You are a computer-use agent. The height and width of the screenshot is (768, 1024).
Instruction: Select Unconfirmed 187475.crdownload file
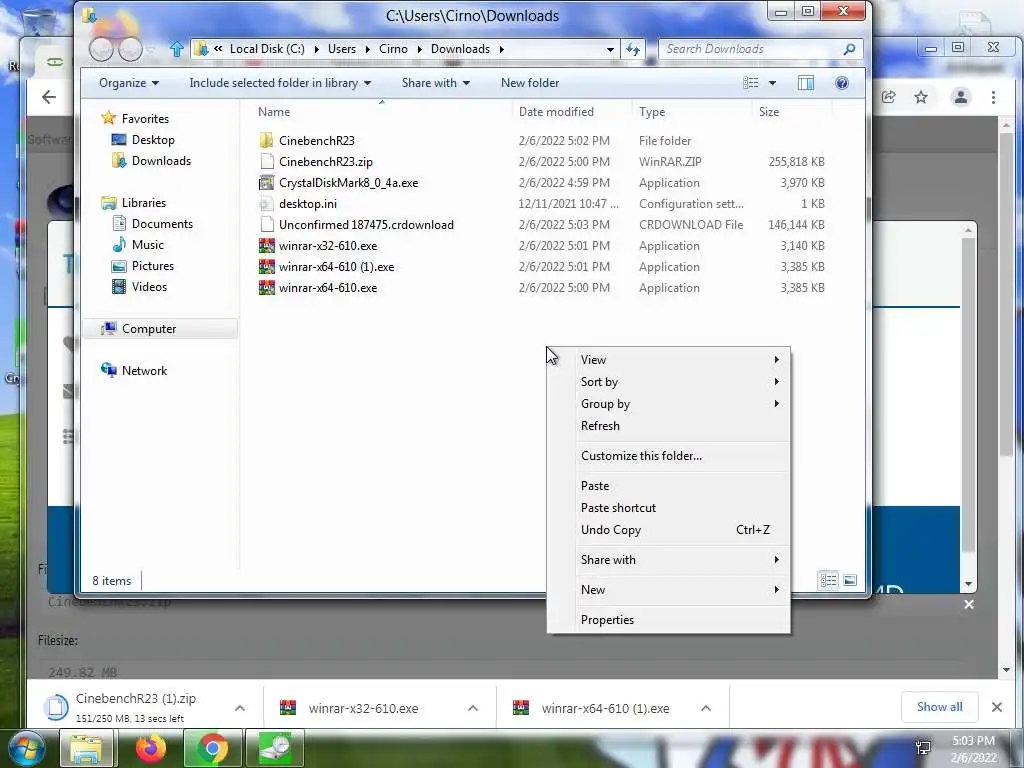coord(366,225)
